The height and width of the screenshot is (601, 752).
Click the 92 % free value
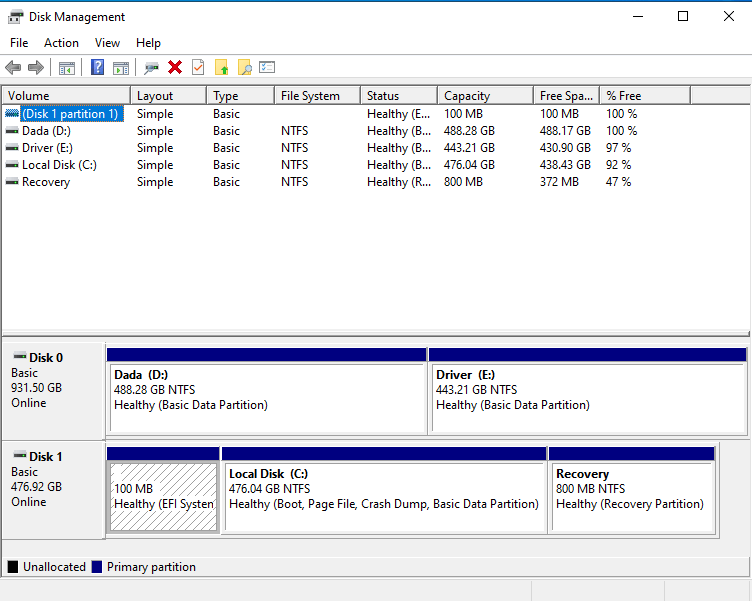pyautogui.click(x=618, y=165)
